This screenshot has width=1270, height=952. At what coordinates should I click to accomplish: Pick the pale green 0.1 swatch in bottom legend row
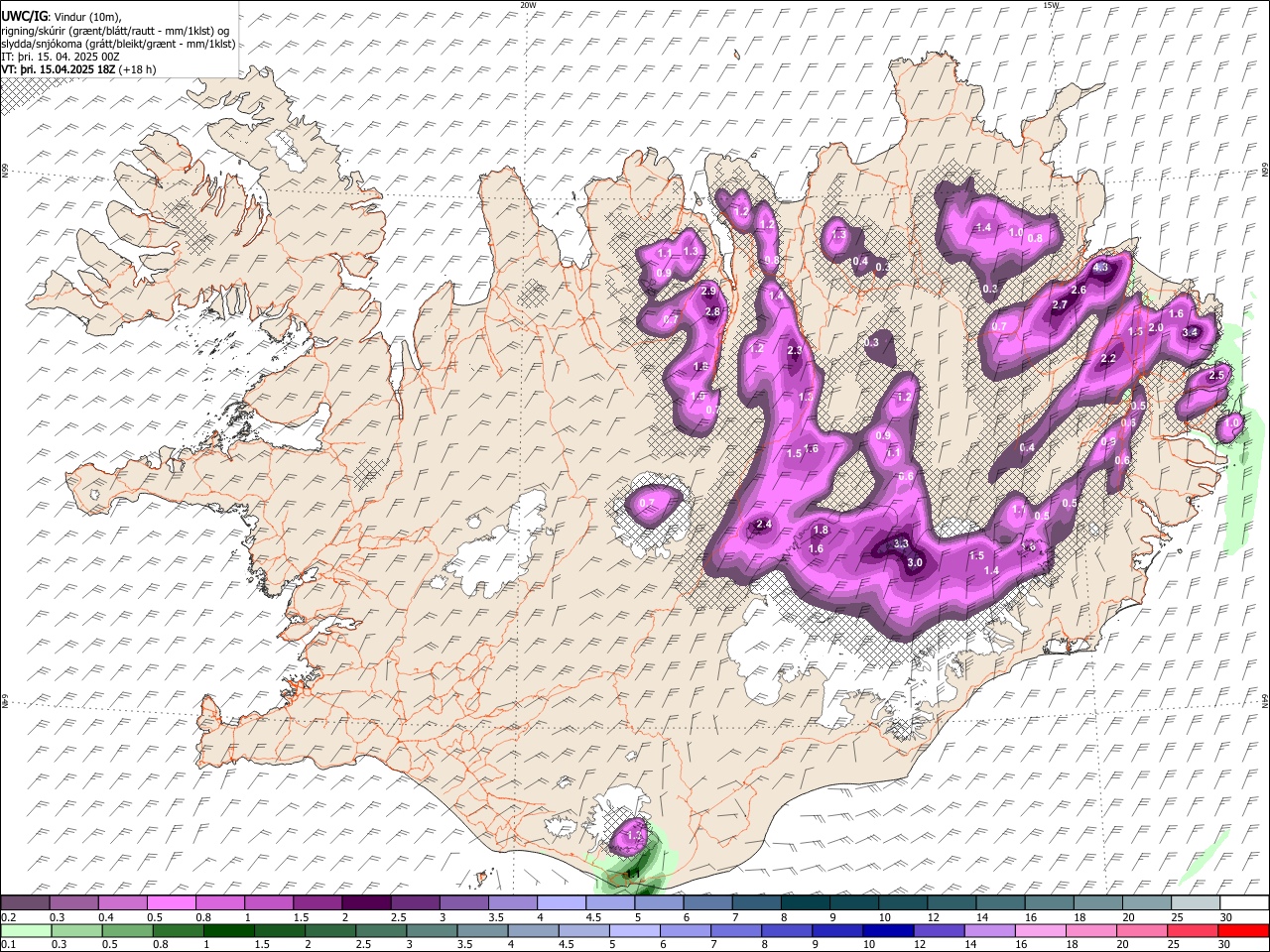(25, 930)
